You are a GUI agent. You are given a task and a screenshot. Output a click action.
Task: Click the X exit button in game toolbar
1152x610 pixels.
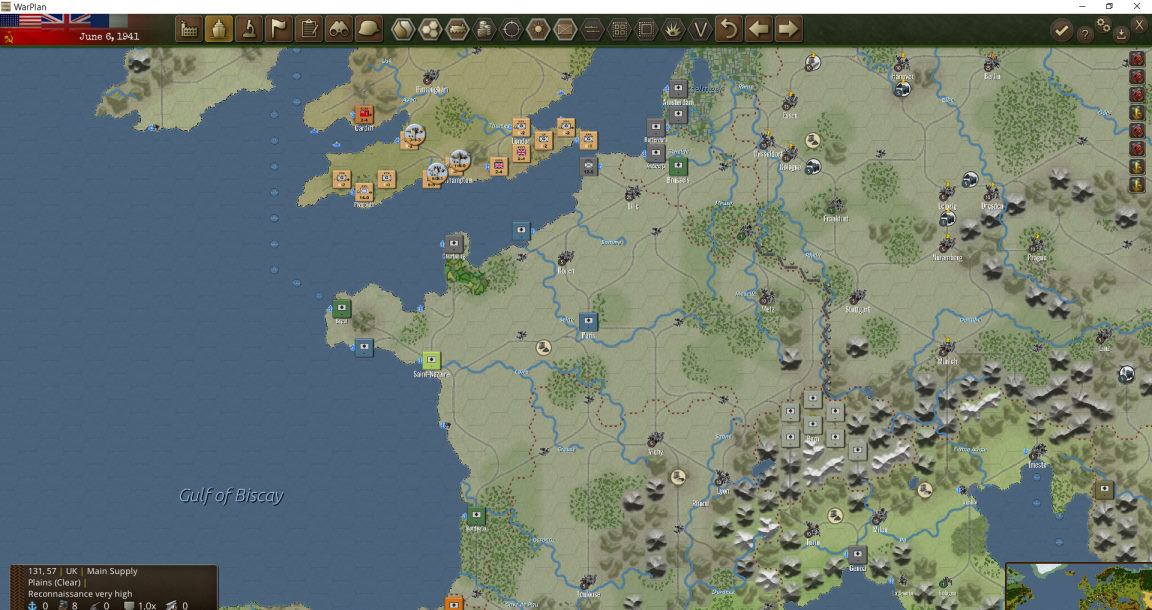pos(1140,25)
